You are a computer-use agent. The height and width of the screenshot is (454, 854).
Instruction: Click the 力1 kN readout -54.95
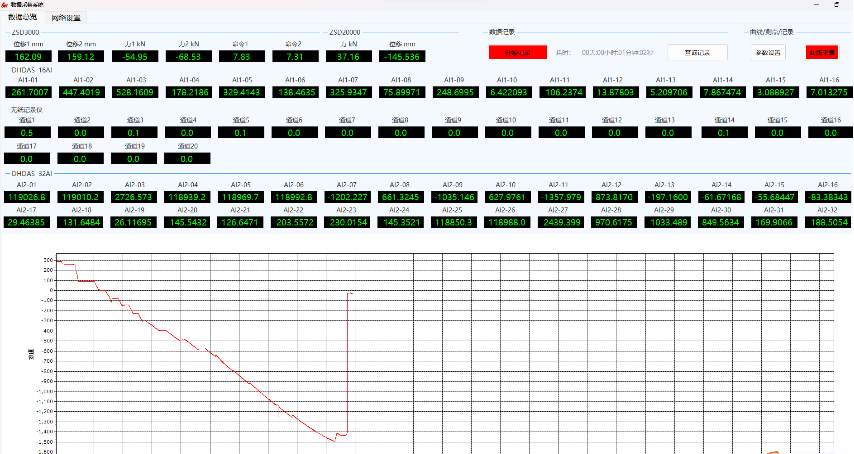tap(135, 57)
